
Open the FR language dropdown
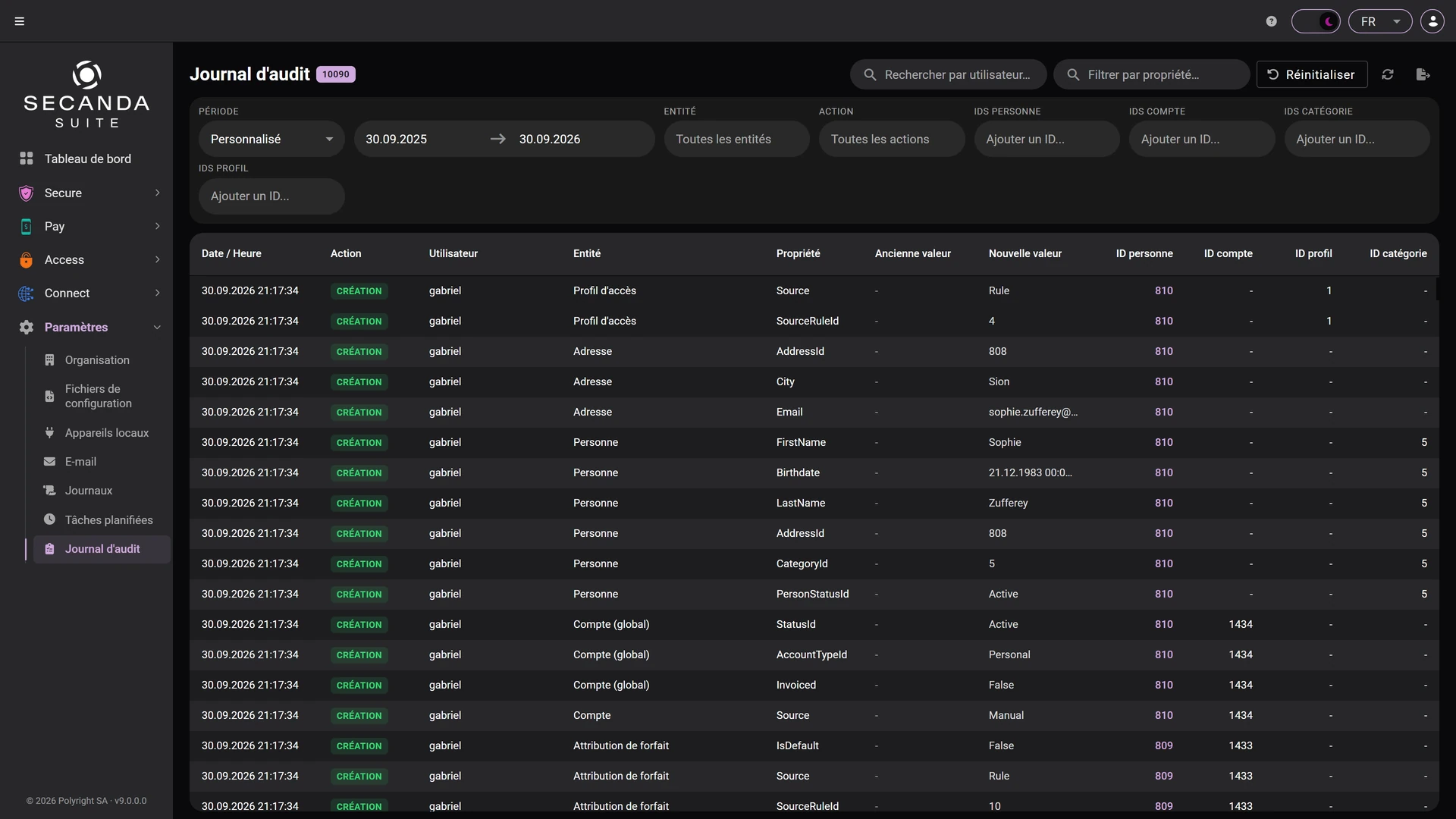(x=1380, y=21)
